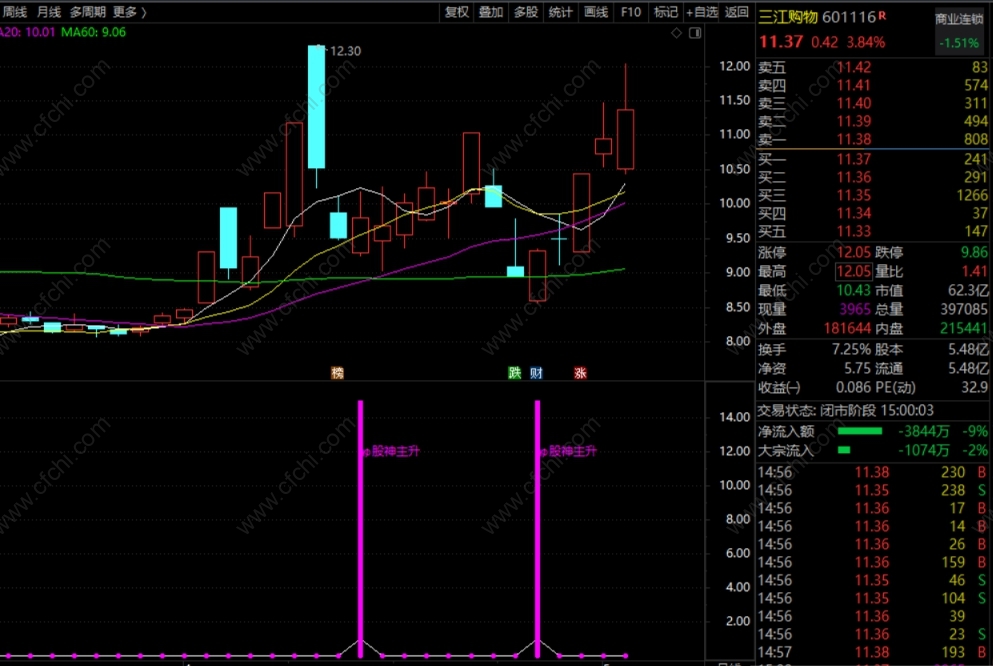Click sector change -1.51%

point(959,43)
